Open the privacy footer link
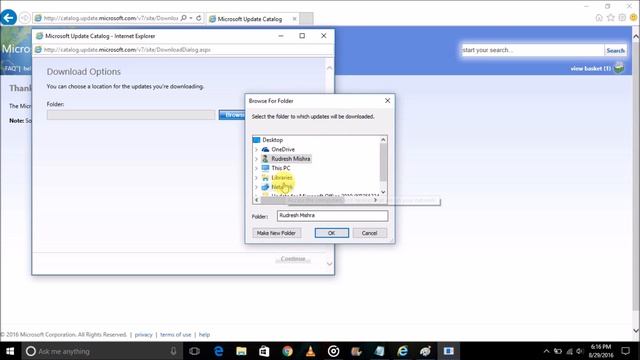 (x=143, y=335)
